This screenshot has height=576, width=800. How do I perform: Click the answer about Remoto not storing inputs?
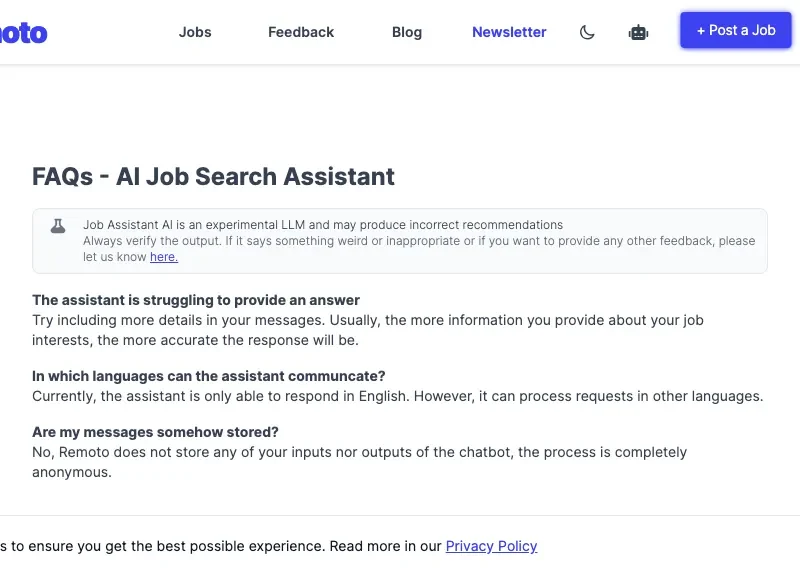tap(359, 461)
